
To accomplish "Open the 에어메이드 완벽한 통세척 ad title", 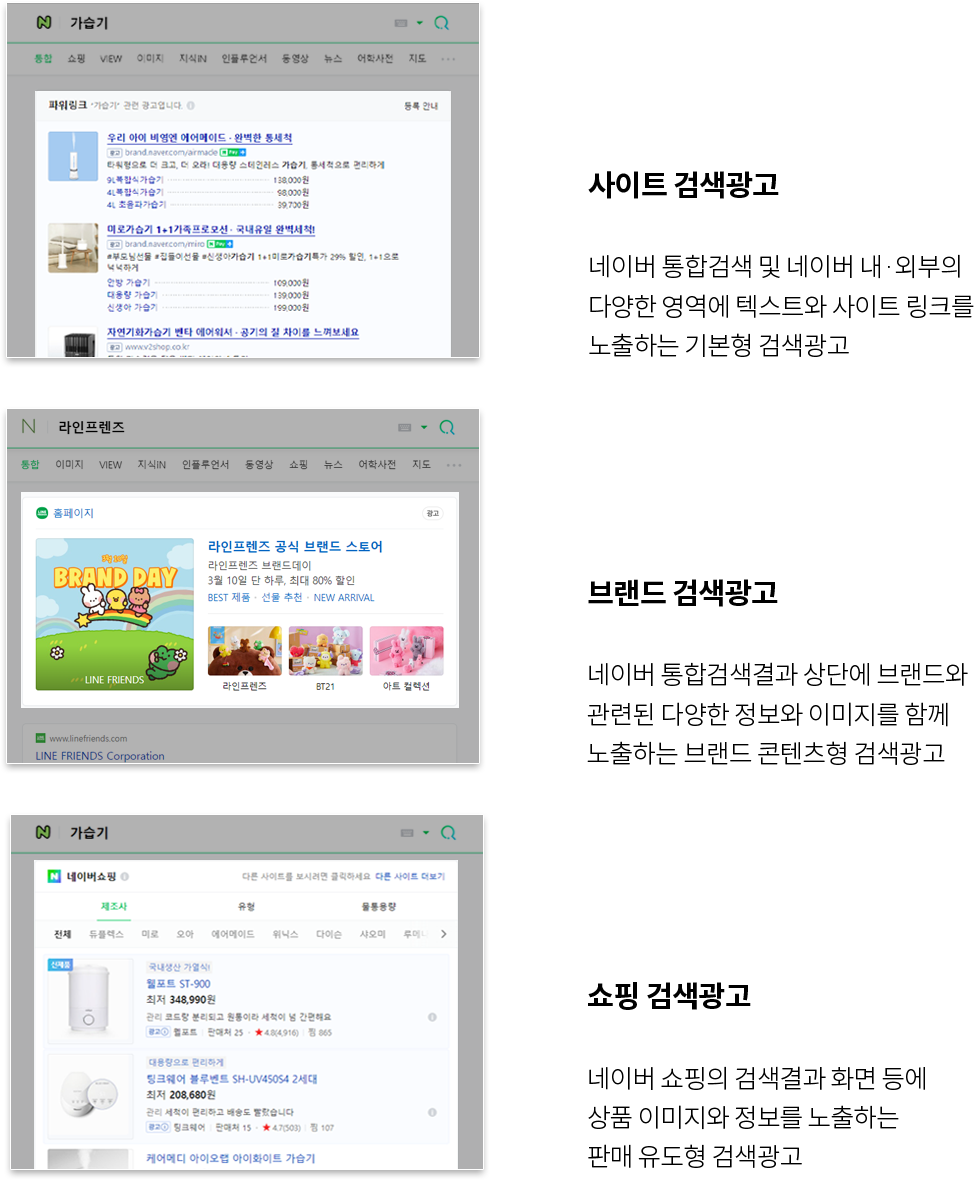I will point(199,138).
